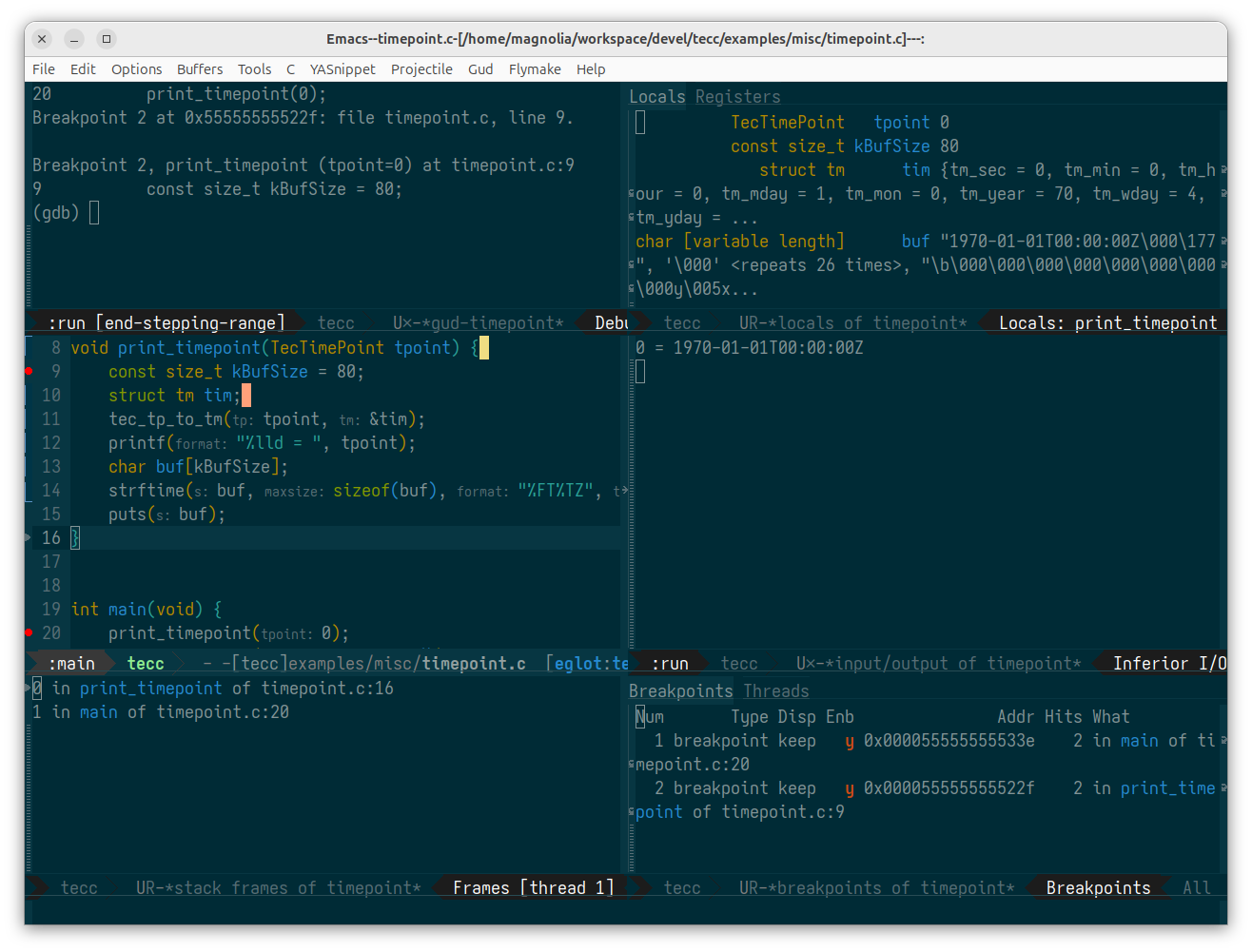Click the red breakpoint dot on line 9
The height and width of the screenshot is (952, 1252).
tap(29, 371)
